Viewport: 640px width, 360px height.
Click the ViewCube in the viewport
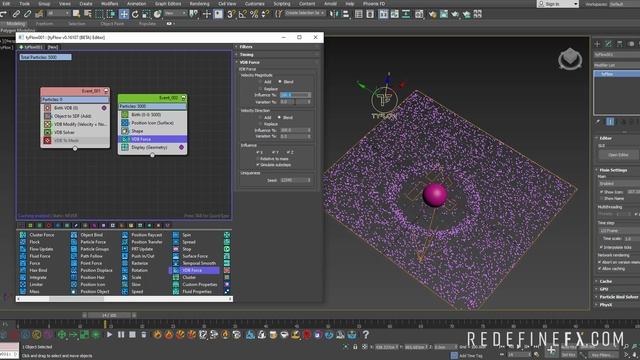click(x=570, y=59)
